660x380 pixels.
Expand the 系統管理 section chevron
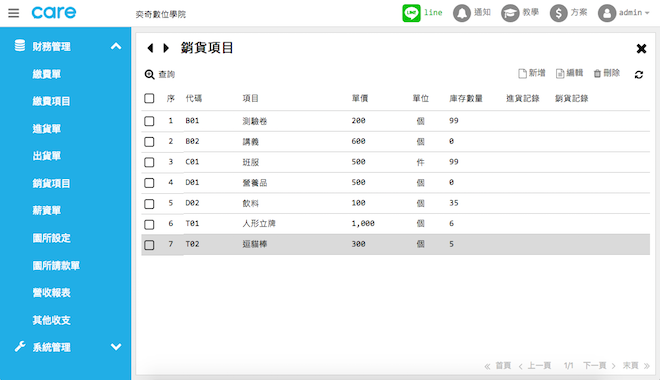click(116, 347)
